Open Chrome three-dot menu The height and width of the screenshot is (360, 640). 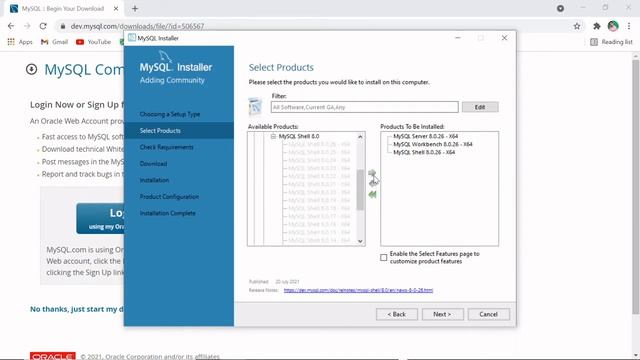point(629,26)
